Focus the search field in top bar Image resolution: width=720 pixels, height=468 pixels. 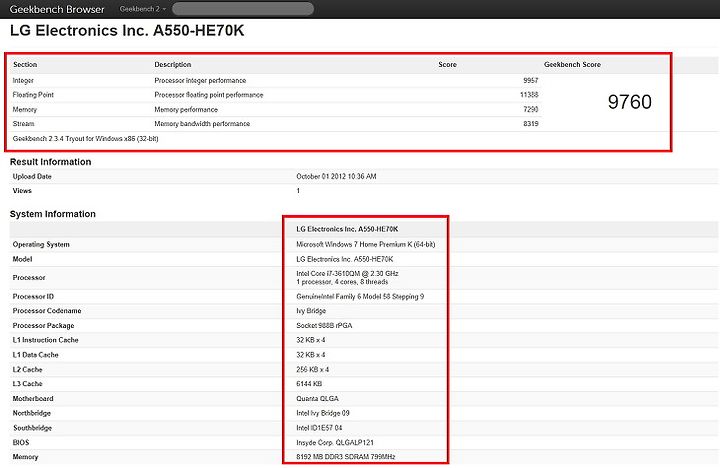coord(243,9)
